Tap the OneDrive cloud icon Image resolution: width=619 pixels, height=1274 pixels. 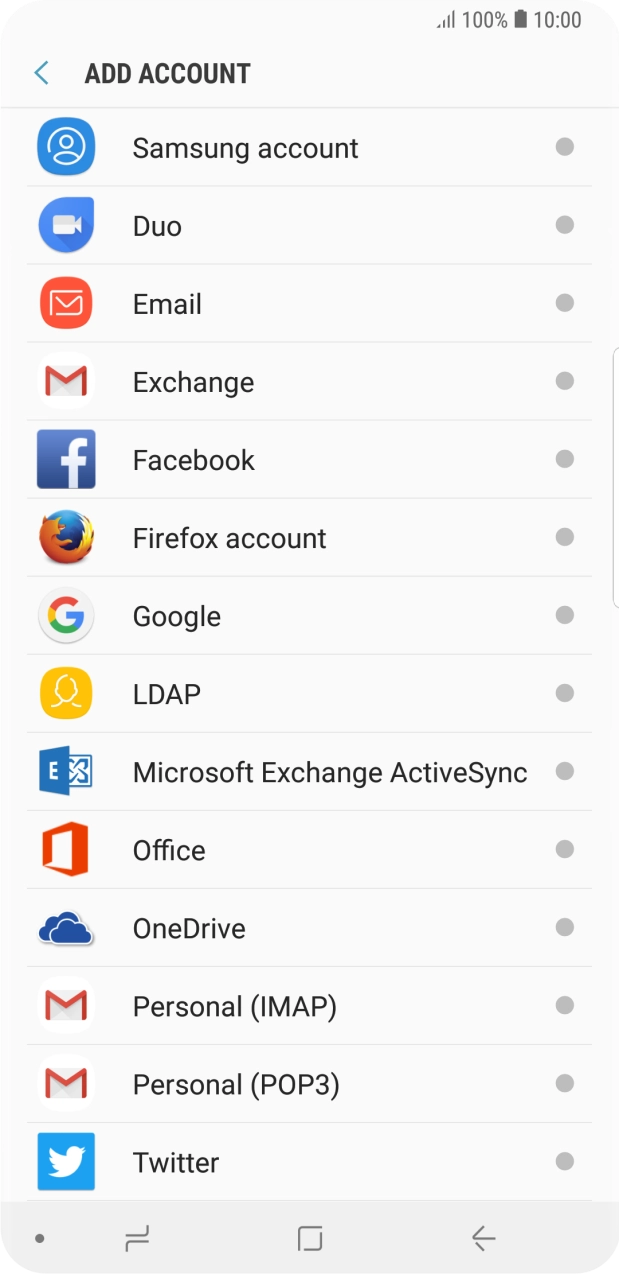click(66, 928)
